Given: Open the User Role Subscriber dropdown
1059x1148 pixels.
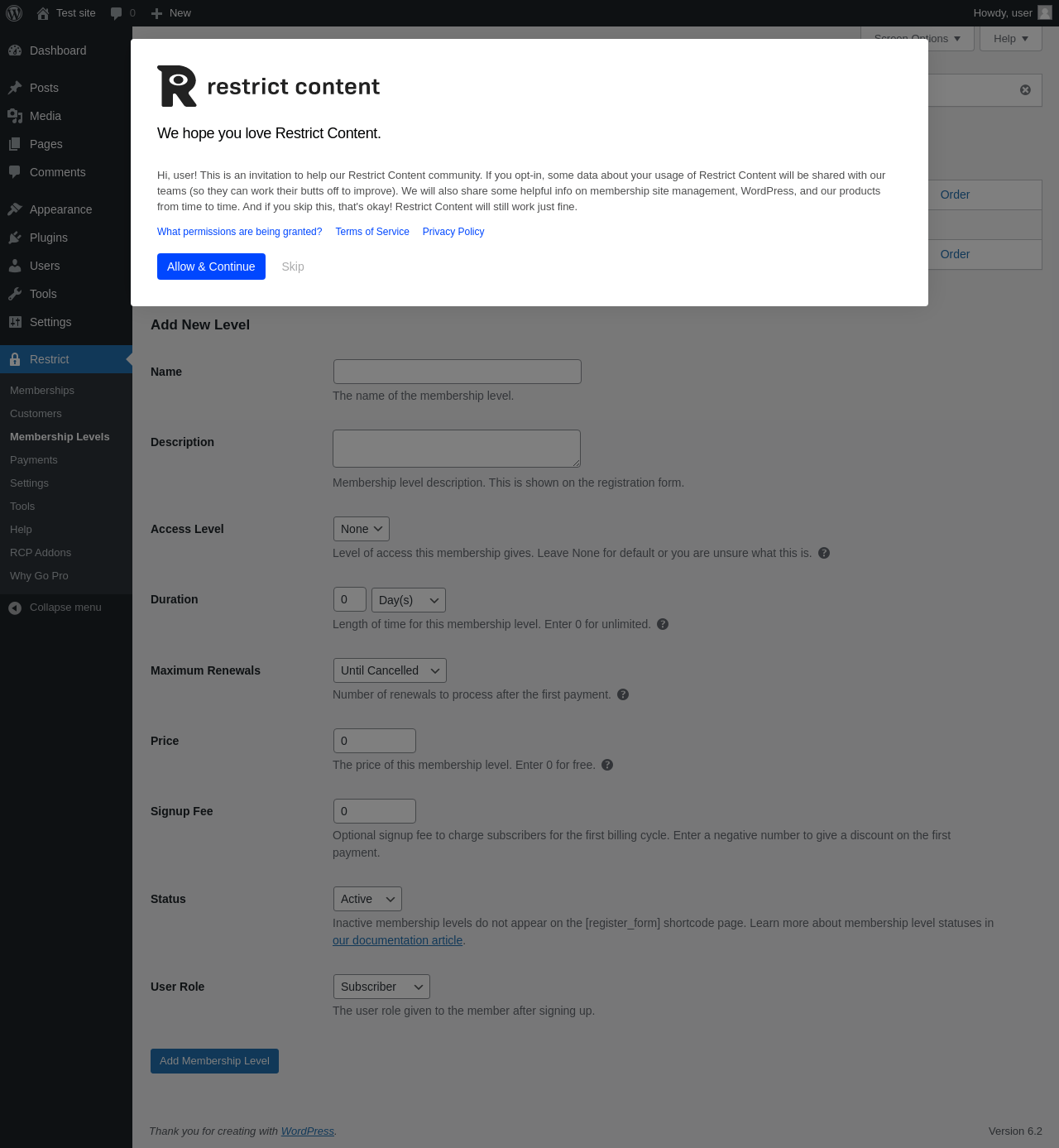Looking at the screenshot, I should click(x=381, y=987).
